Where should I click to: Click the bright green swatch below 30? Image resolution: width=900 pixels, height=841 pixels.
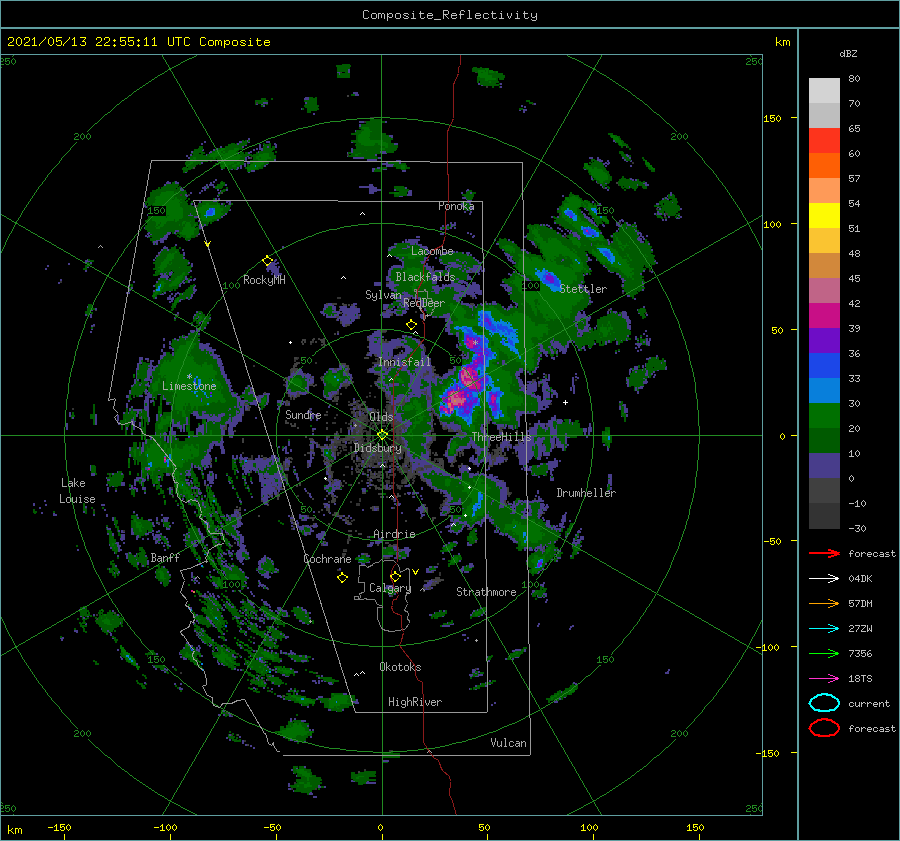point(824,416)
